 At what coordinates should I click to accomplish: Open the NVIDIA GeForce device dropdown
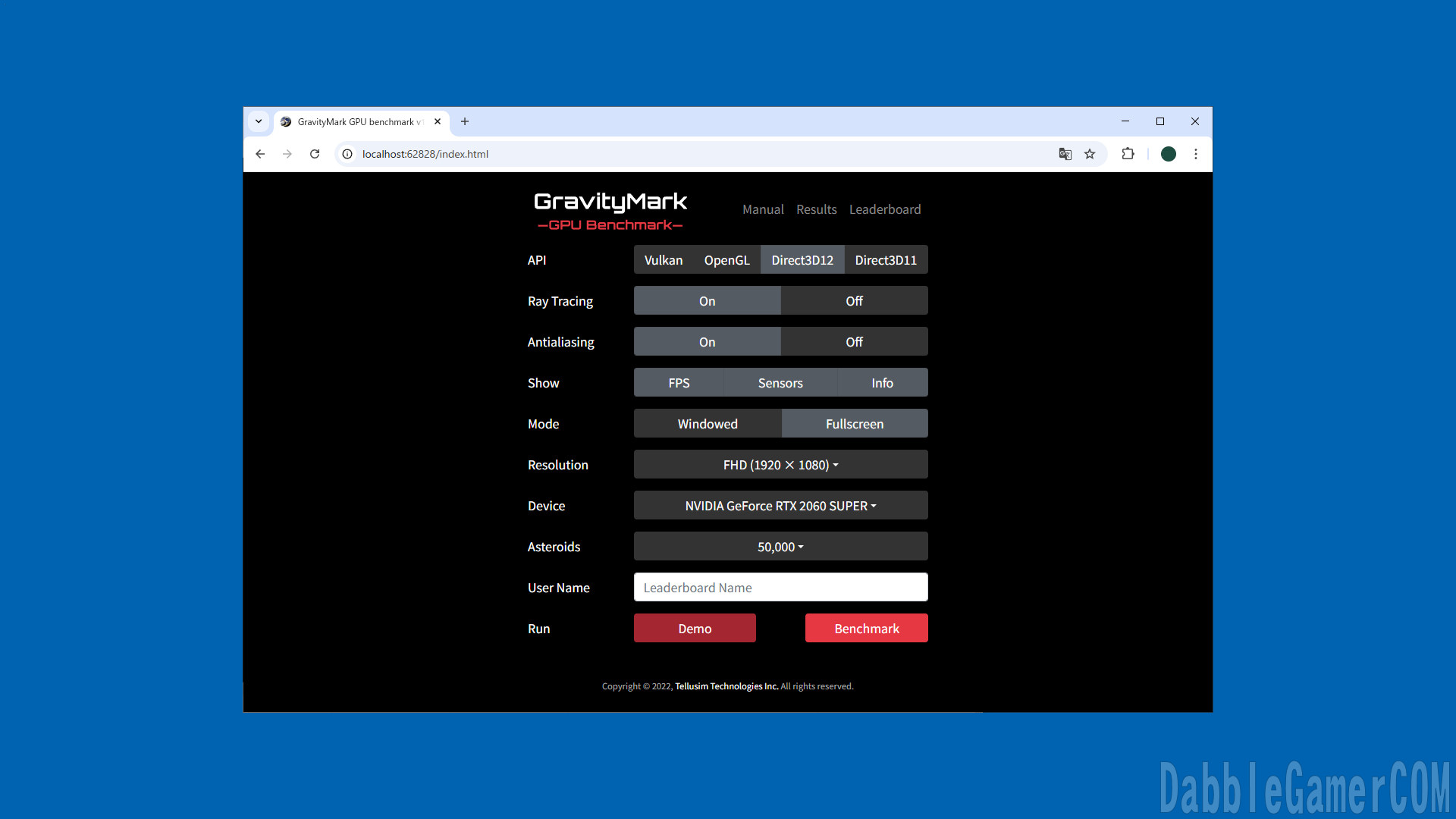tap(780, 506)
